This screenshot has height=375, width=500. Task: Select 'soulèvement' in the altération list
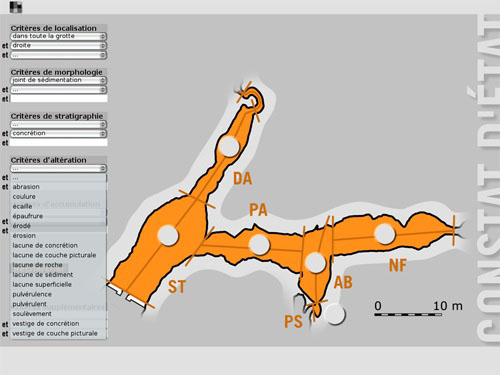point(59,314)
